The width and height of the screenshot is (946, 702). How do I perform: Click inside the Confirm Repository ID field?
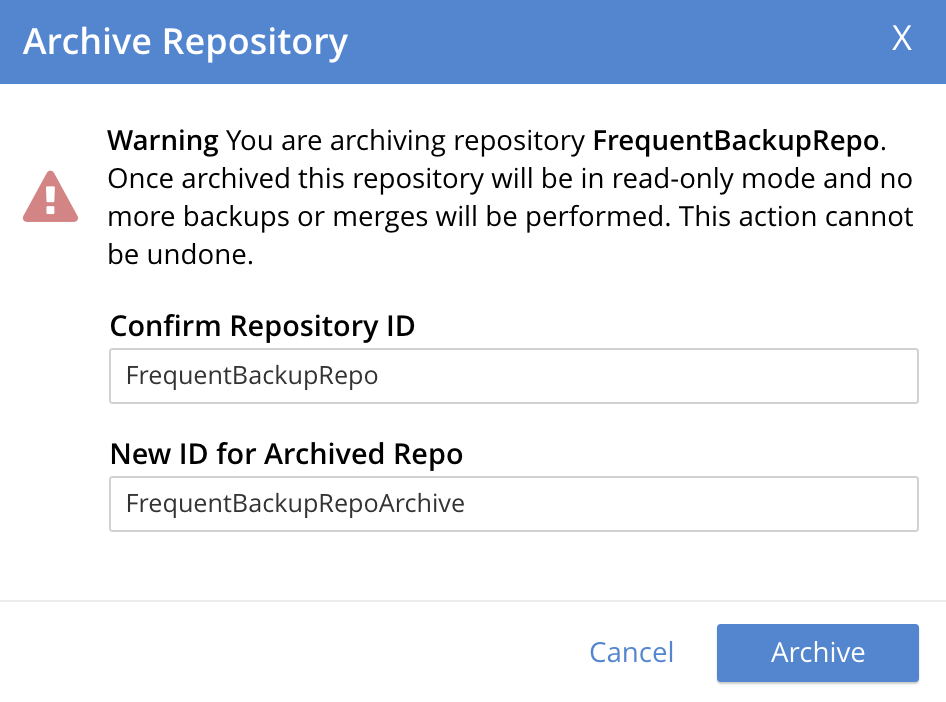point(513,375)
